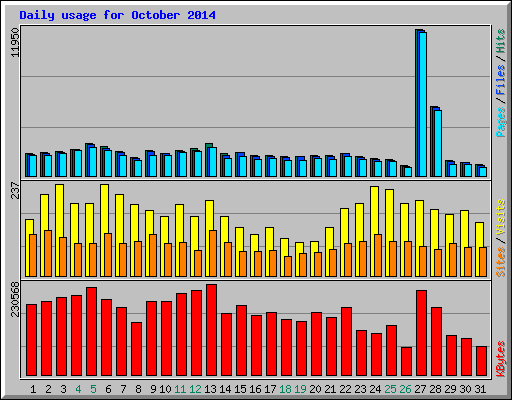Select the orange sites bar for day 24
Image resolution: width=512 pixels, height=400 pixels.
(x=378, y=255)
